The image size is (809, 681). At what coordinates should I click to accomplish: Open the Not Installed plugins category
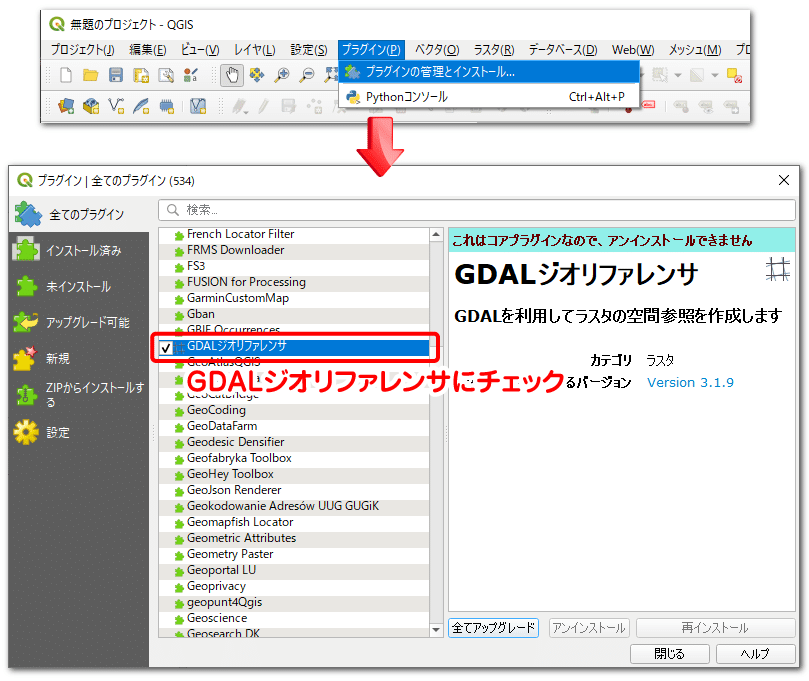pyautogui.click(x=79, y=287)
